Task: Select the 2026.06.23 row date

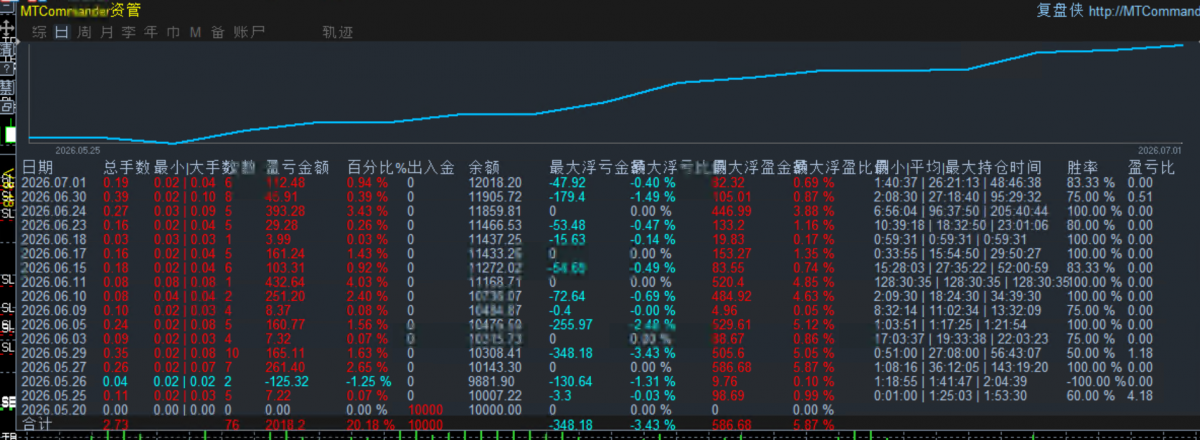Action: 53,226
